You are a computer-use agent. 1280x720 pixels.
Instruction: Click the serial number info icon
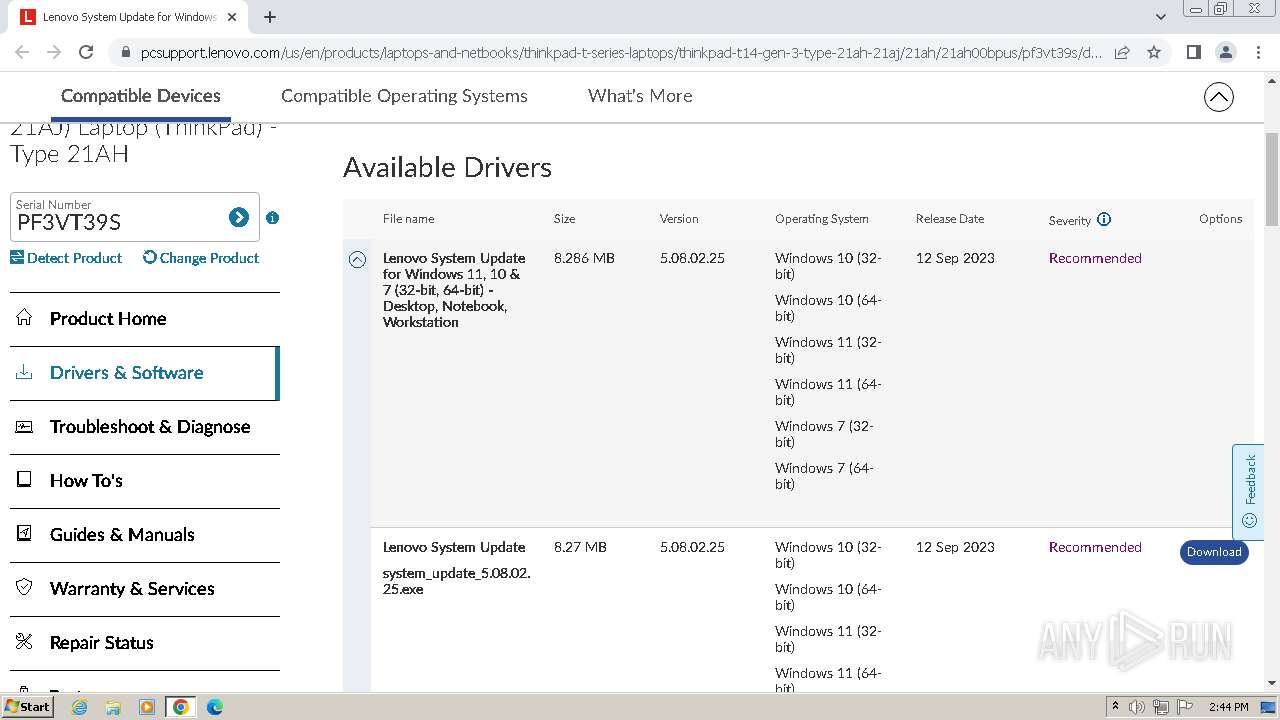click(272, 217)
